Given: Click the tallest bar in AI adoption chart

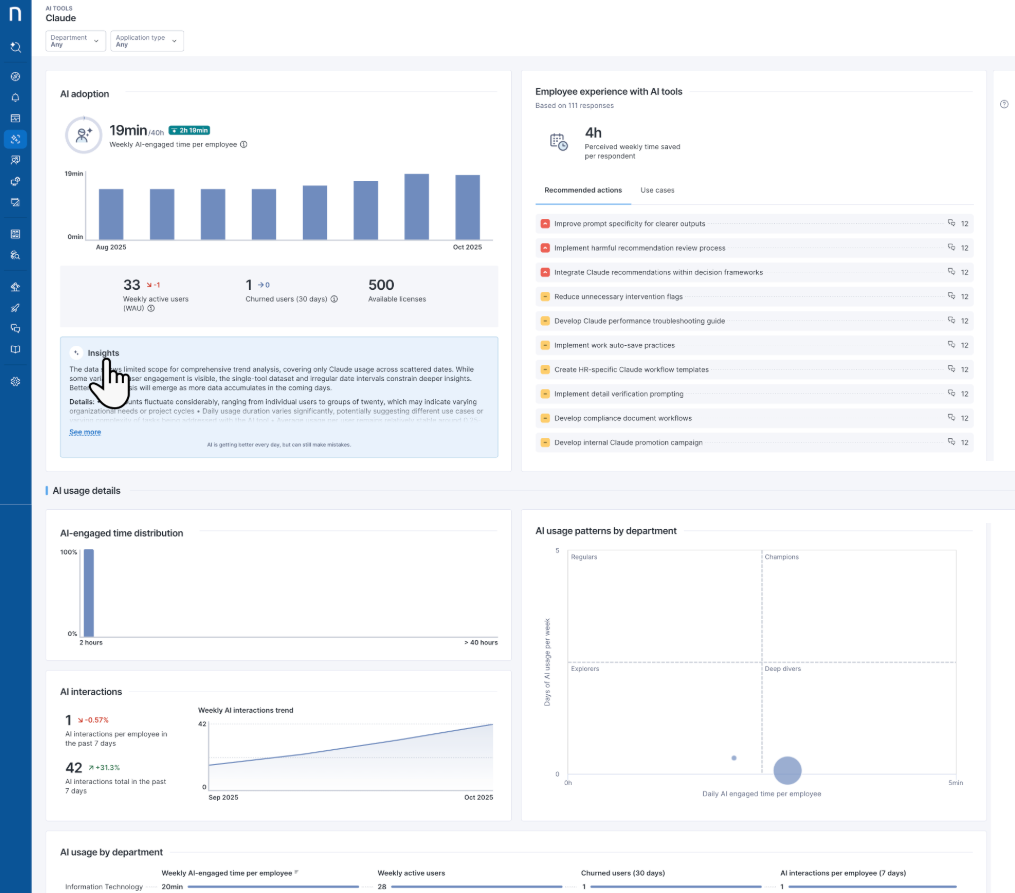Looking at the screenshot, I should (x=416, y=205).
